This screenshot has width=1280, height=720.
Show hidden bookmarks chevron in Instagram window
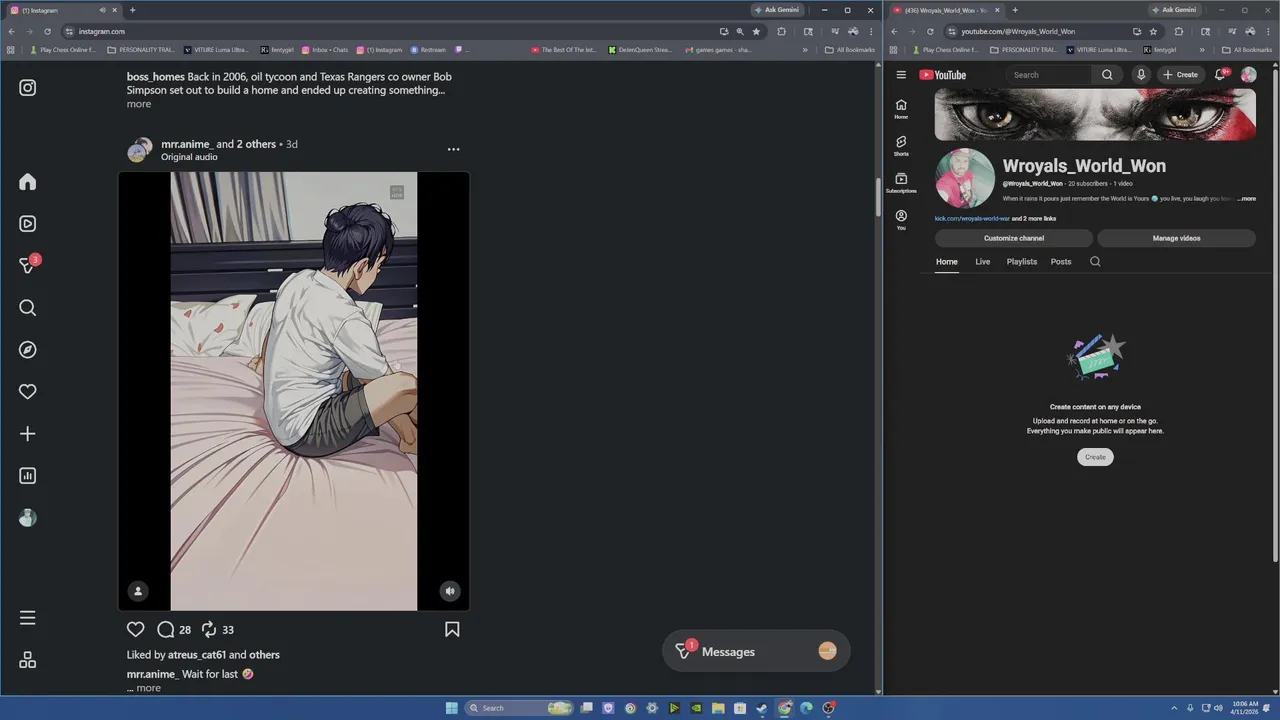[805, 49]
